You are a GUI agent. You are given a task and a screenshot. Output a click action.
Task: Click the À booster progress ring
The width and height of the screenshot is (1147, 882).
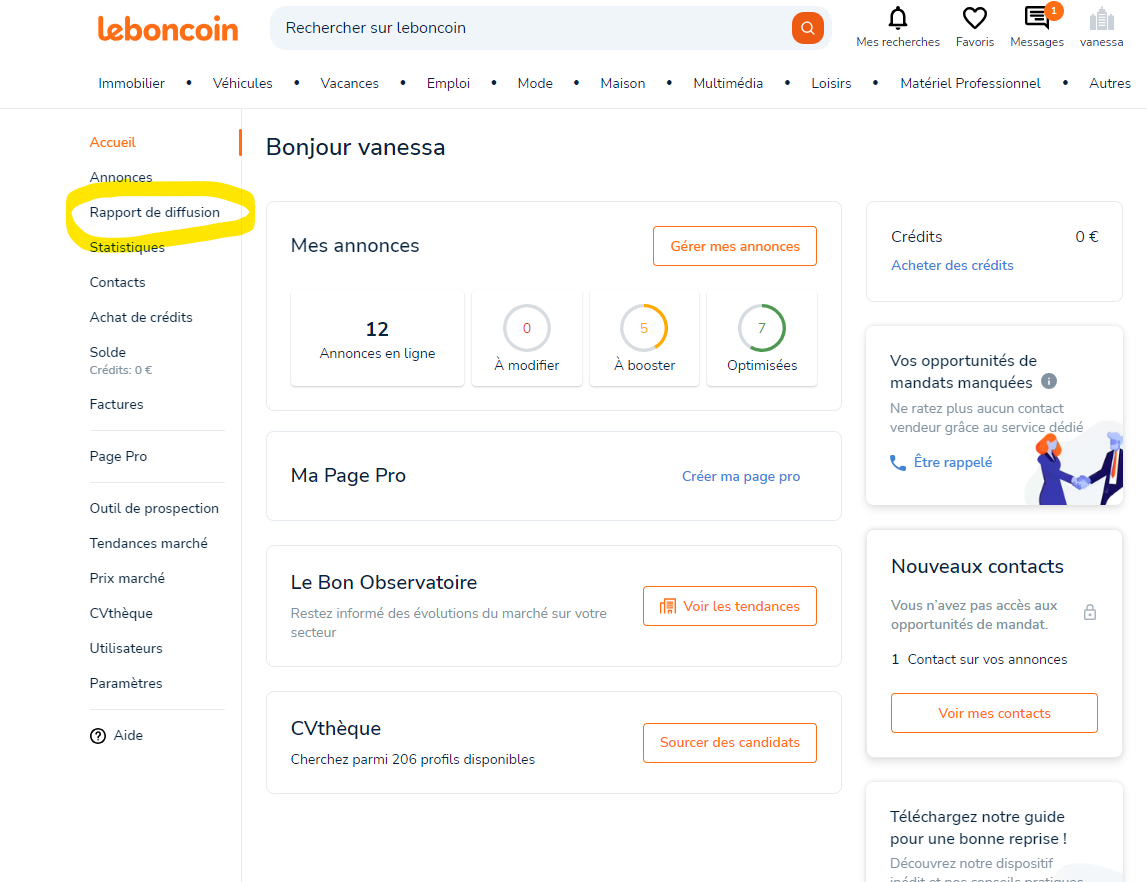click(x=644, y=328)
